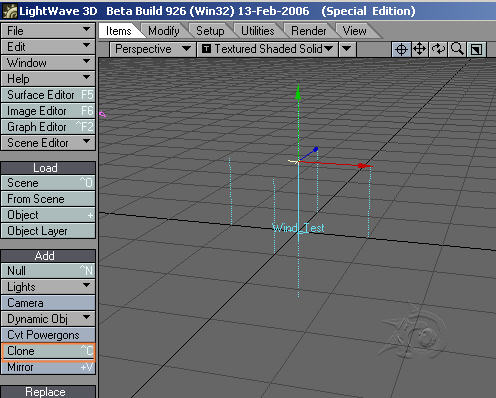Viewport: 496px width, 398px height.
Task: Switch to the Items tab
Action: point(119,31)
